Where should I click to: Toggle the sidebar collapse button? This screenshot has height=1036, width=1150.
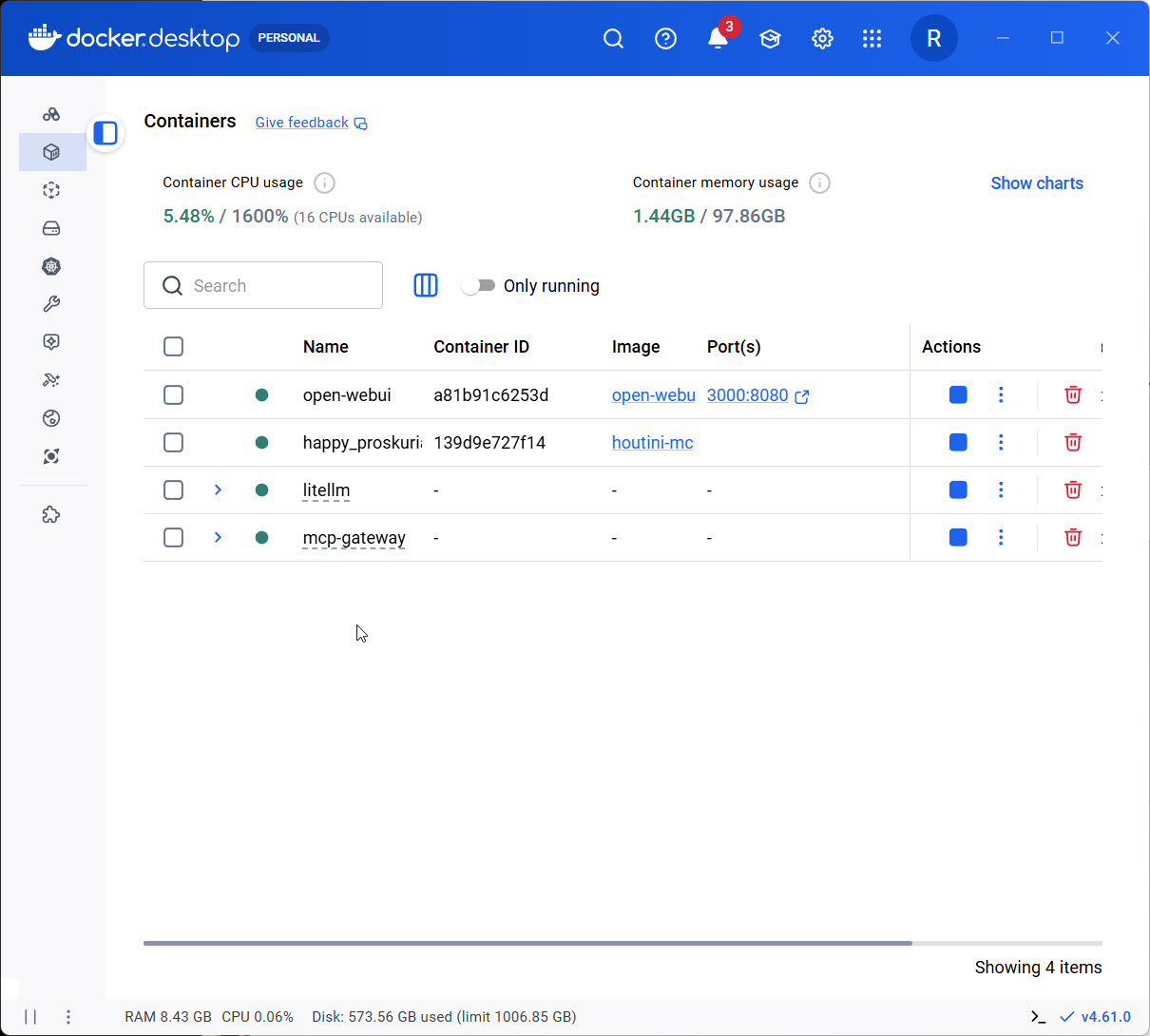105,133
